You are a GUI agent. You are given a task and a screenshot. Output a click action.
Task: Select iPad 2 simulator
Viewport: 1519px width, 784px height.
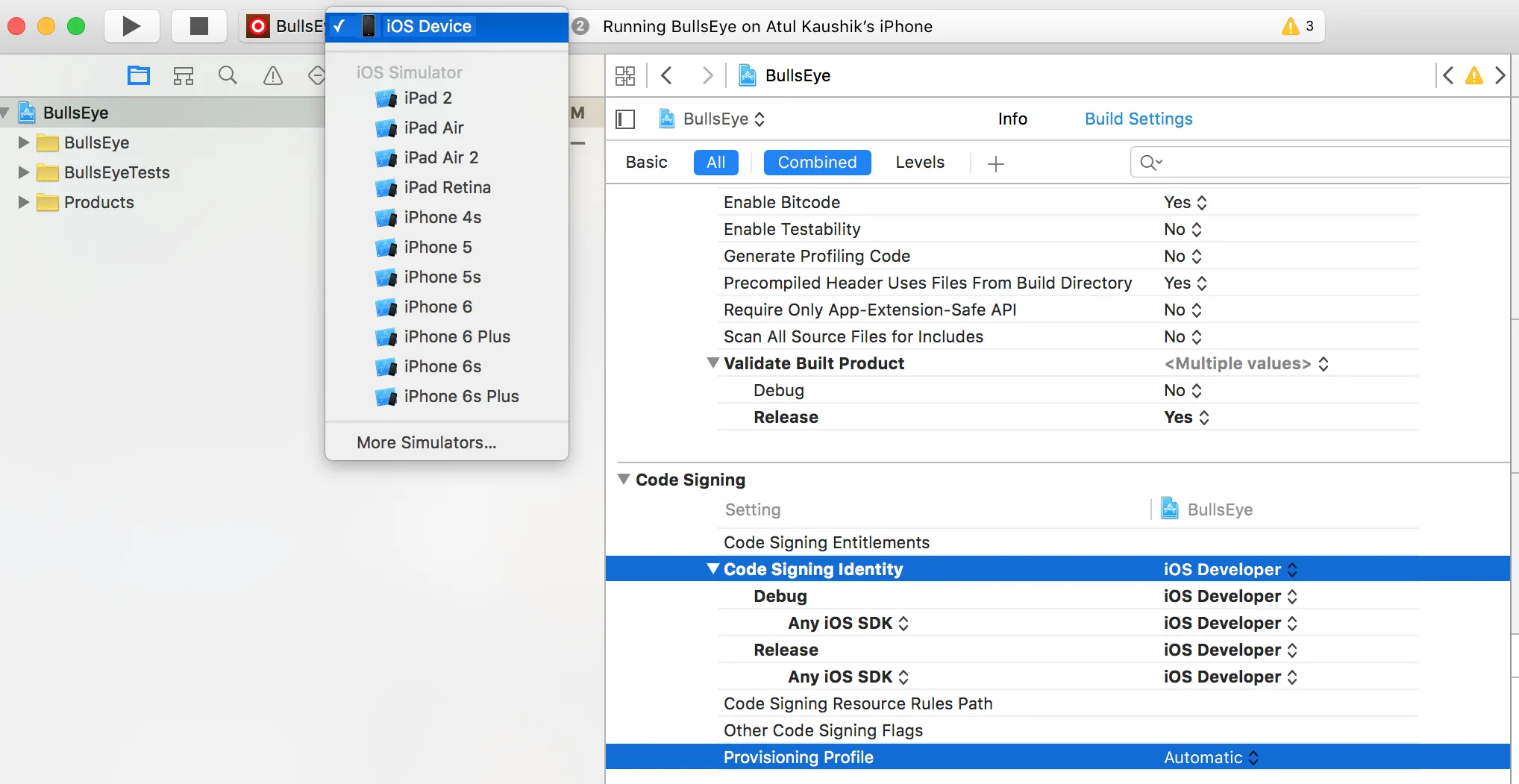tap(447, 98)
